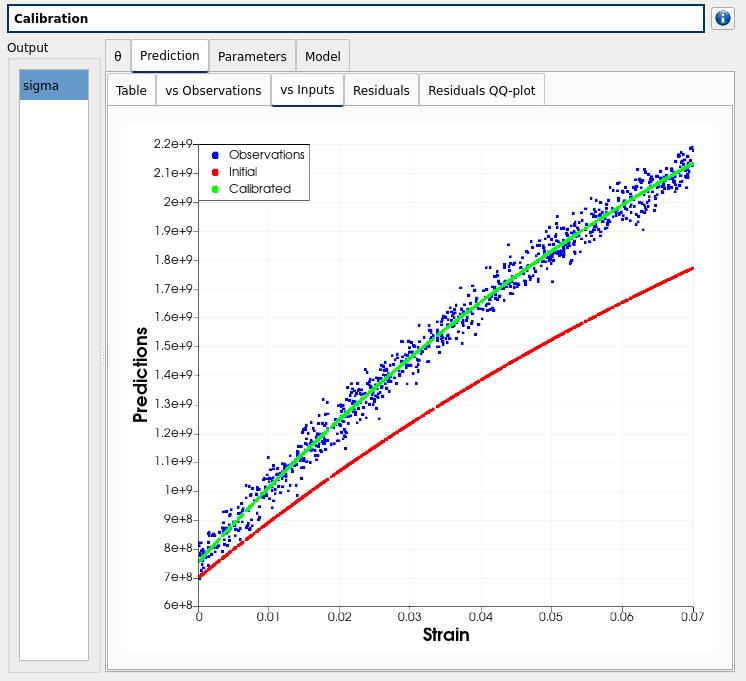Click the Predictions y-axis title
This screenshot has height=681, width=746.
(141, 375)
